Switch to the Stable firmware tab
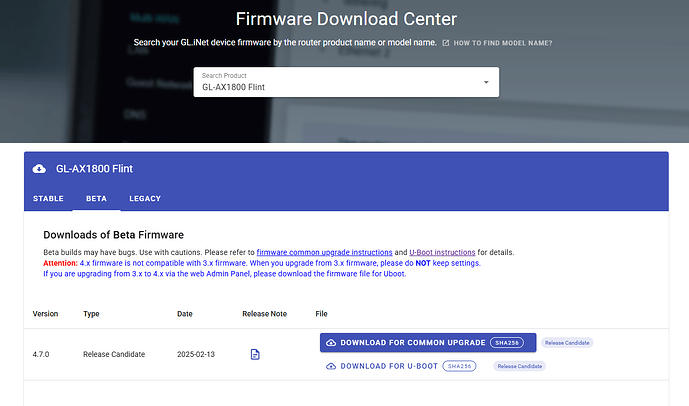689x406 pixels. (x=48, y=199)
